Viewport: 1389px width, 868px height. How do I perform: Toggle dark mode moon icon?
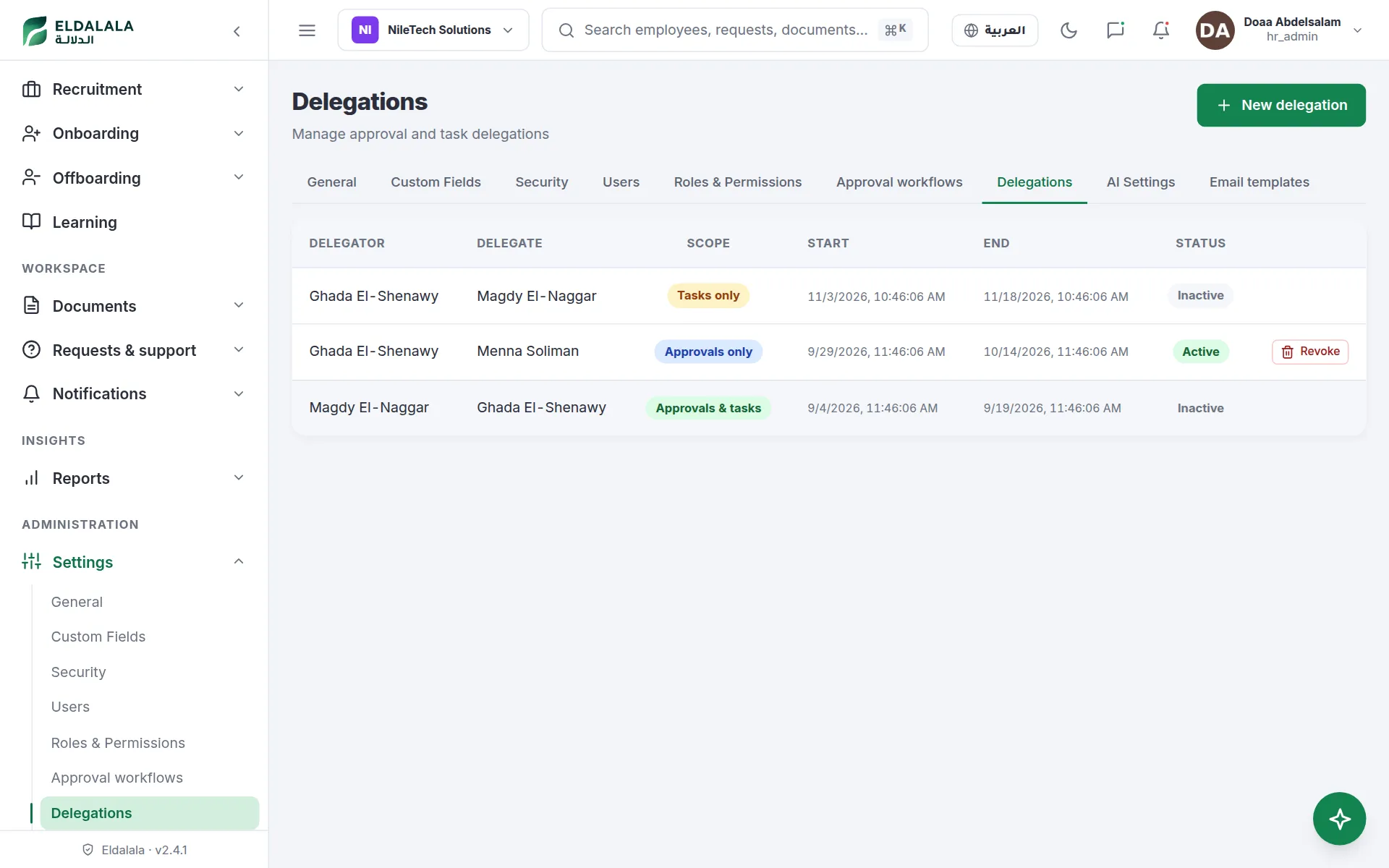1069,30
